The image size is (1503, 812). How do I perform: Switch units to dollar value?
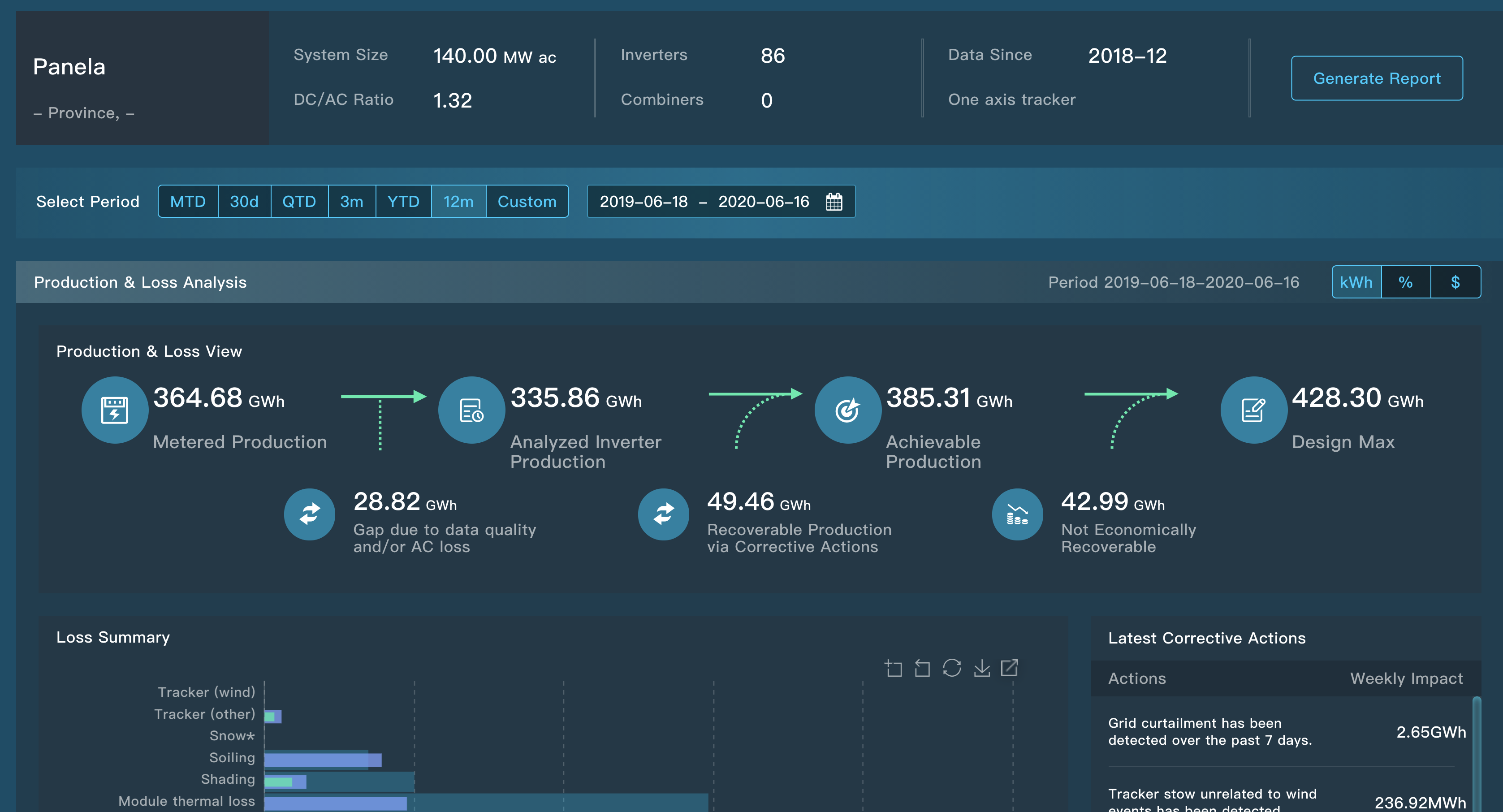tap(1455, 282)
